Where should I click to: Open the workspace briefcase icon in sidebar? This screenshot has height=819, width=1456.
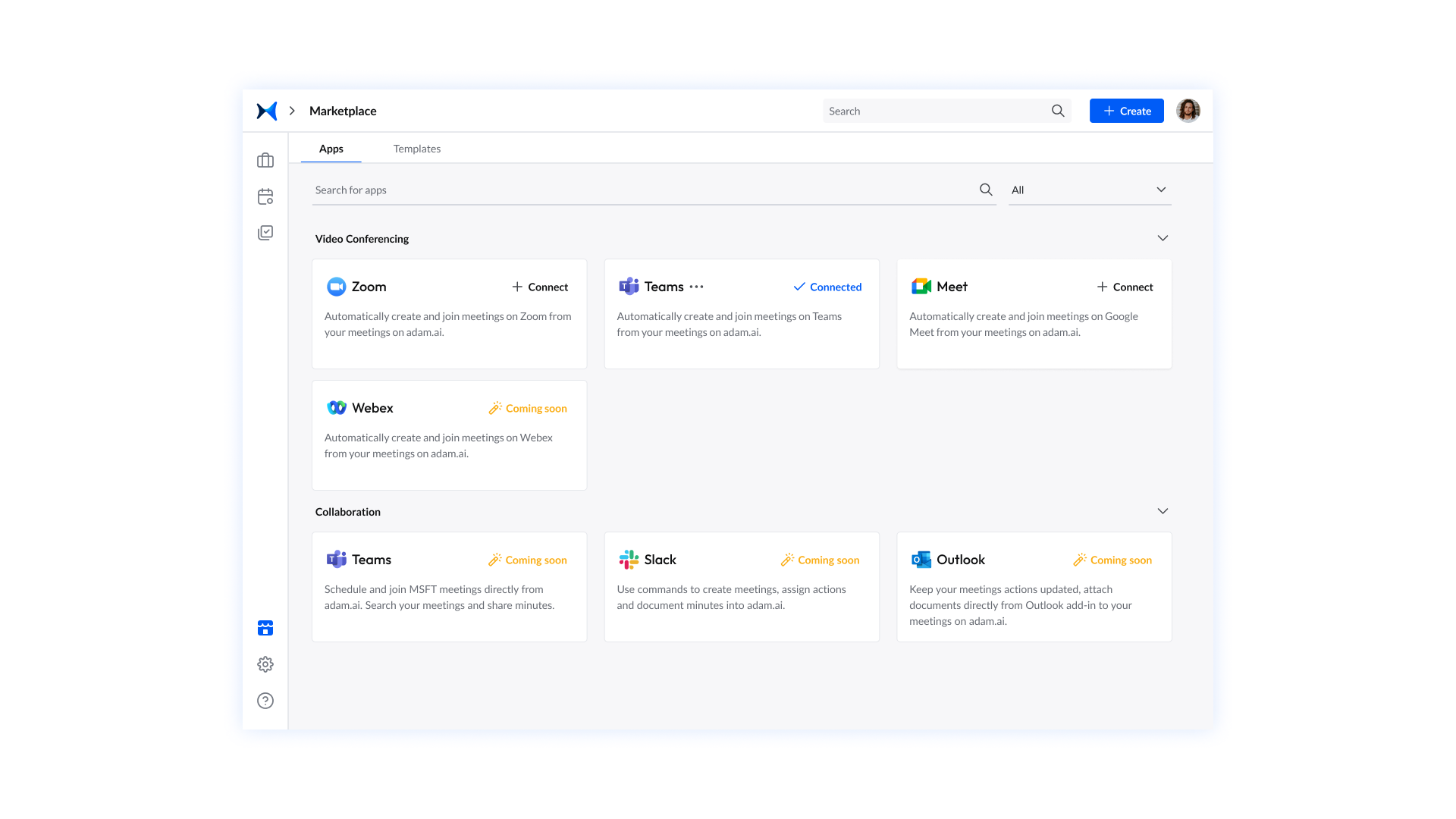(x=265, y=160)
